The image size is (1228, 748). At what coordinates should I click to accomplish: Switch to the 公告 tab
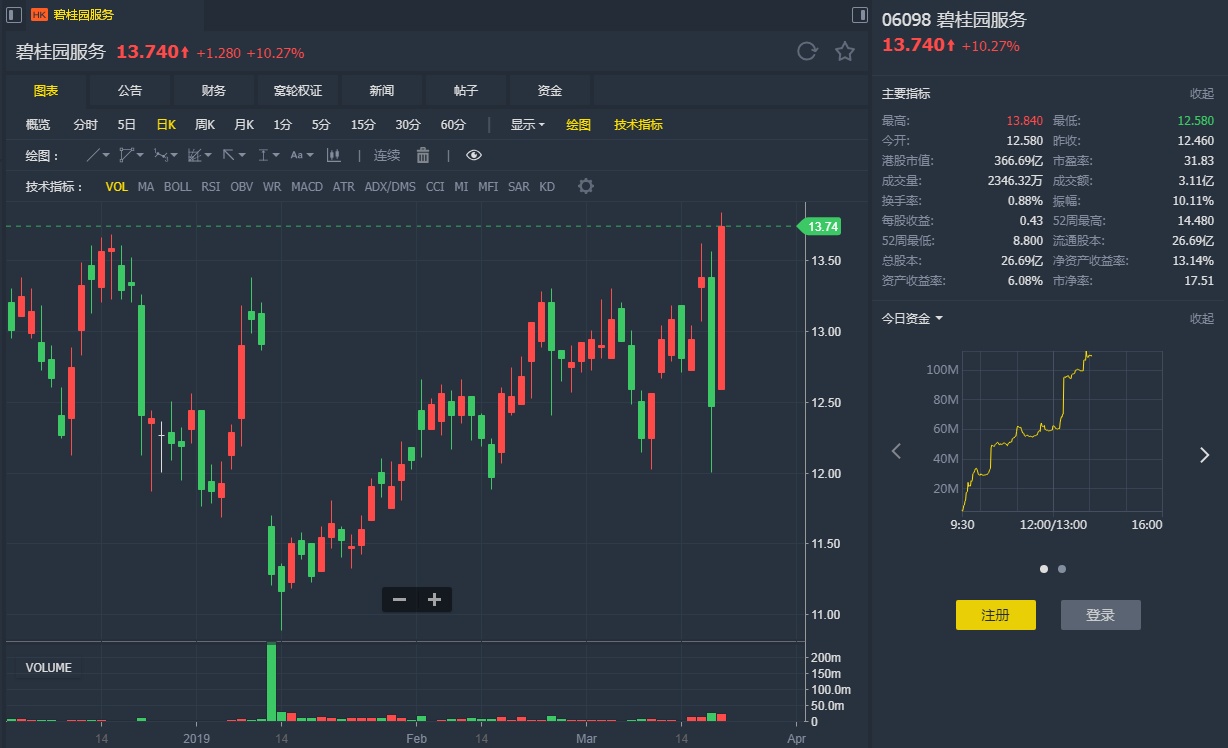click(130, 91)
